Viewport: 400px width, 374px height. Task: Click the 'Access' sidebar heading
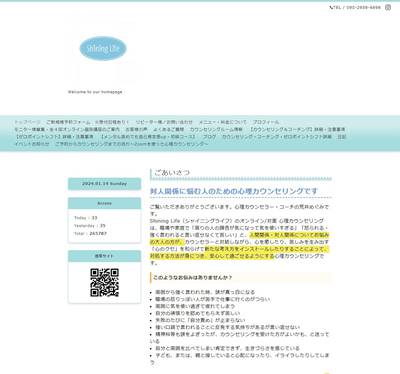pyautogui.click(x=104, y=203)
